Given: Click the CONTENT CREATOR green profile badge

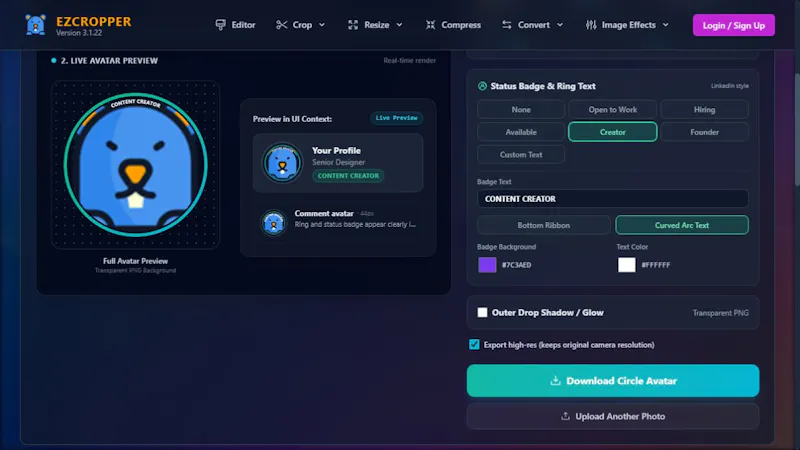Looking at the screenshot, I should tap(348, 176).
